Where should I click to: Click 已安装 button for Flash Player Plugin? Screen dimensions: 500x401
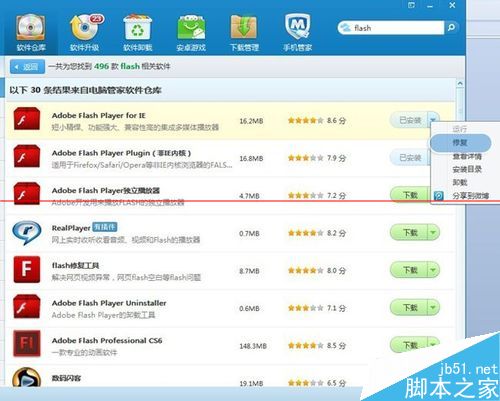point(409,157)
